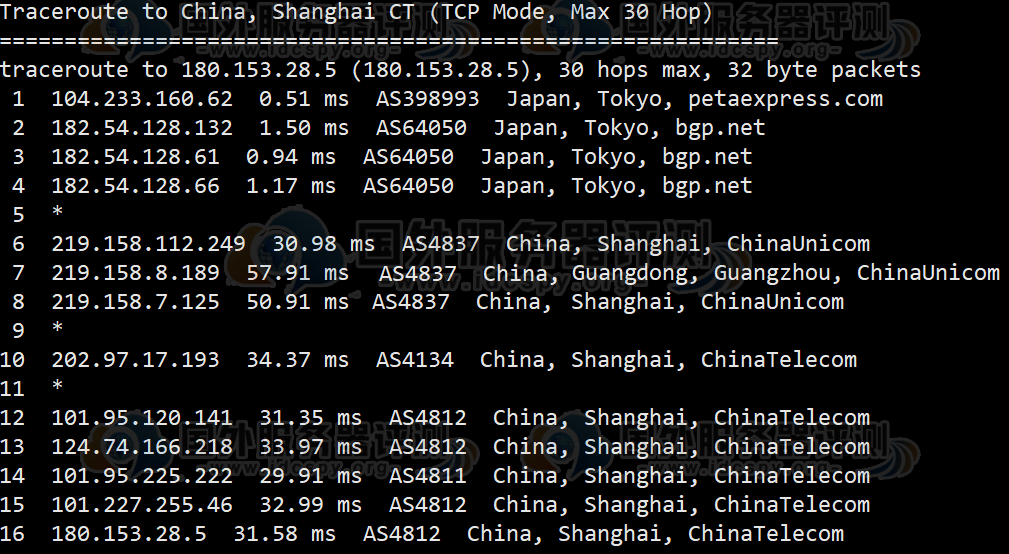
Task: Click AS4134 in hop 10
Action: pyautogui.click(x=414, y=359)
